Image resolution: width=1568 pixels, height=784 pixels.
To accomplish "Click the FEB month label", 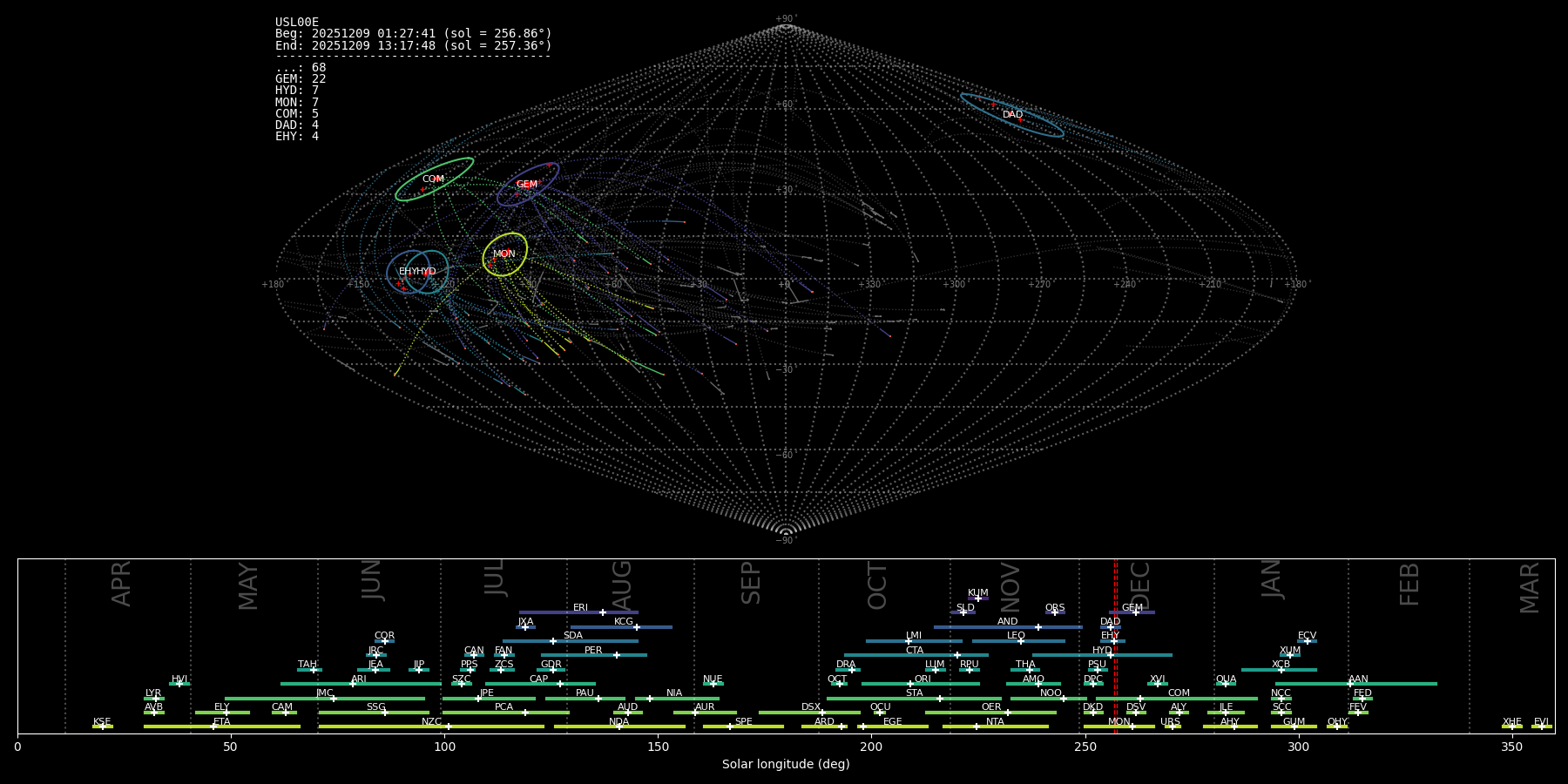I will [1409, 585].
